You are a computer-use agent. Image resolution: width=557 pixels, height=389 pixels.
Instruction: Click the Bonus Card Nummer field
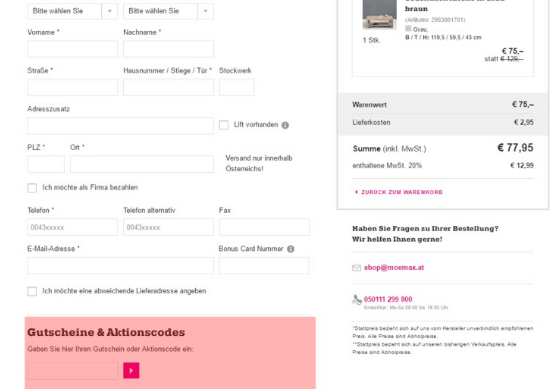click(x=264, y=266)
